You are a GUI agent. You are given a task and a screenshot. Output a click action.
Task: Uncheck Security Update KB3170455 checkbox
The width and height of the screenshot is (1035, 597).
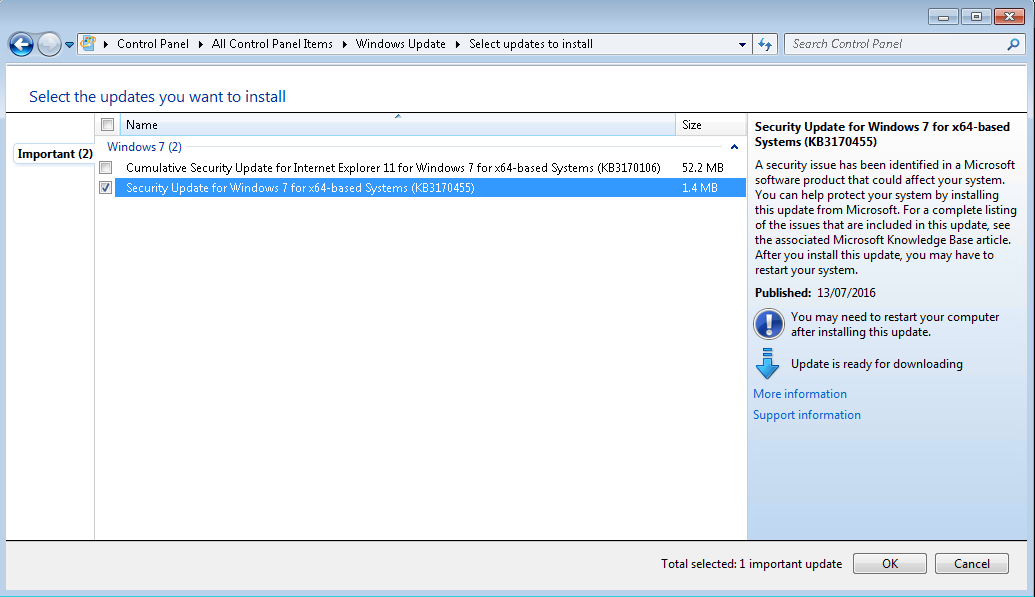[106, 188]
